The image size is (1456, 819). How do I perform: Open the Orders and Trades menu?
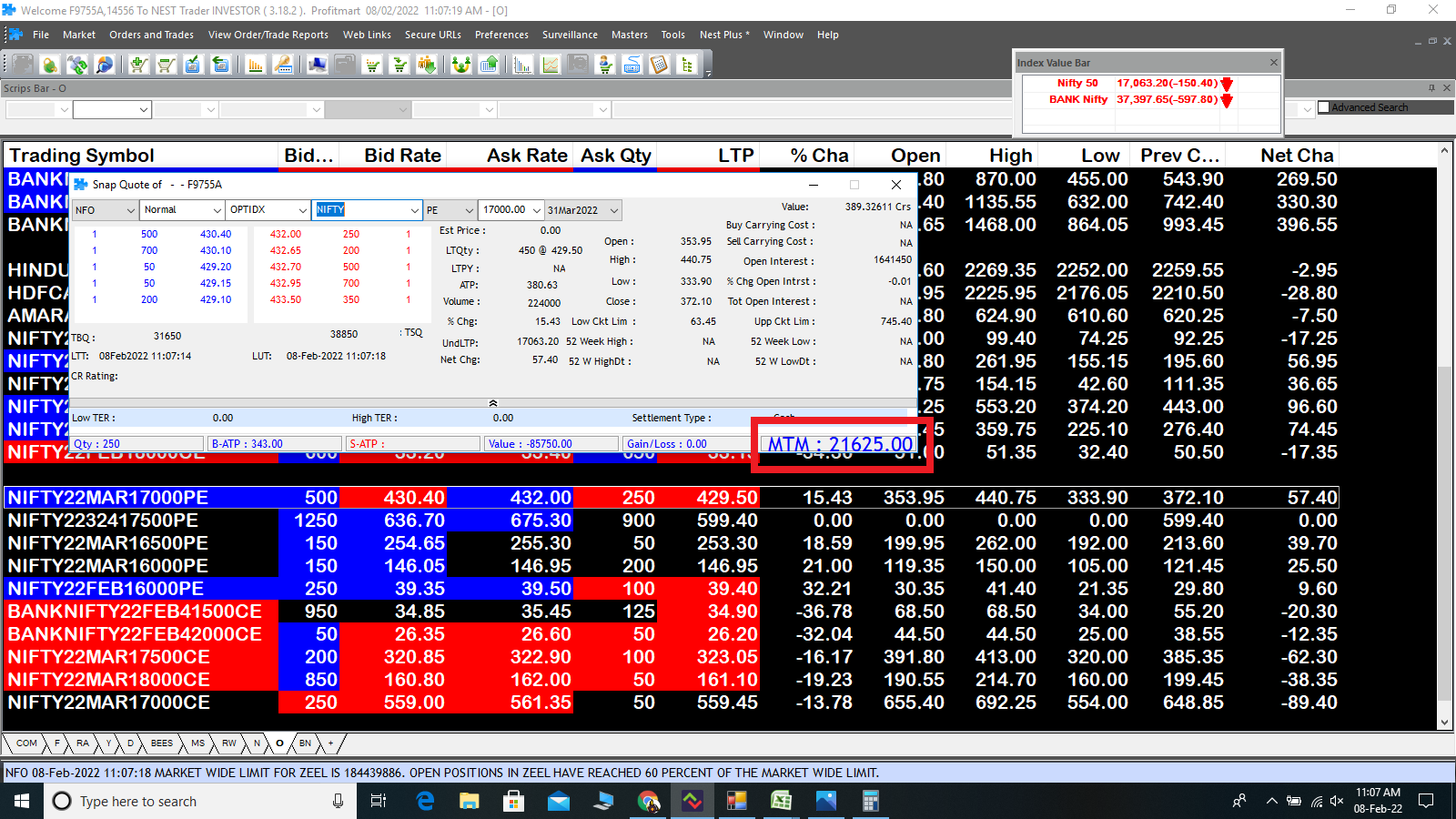click(x=151, y=35)
